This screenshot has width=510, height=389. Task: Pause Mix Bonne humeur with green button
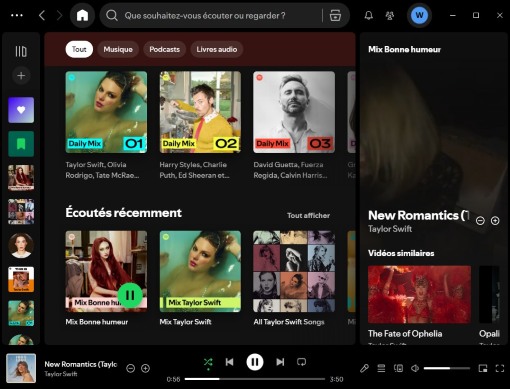[130, 295]
